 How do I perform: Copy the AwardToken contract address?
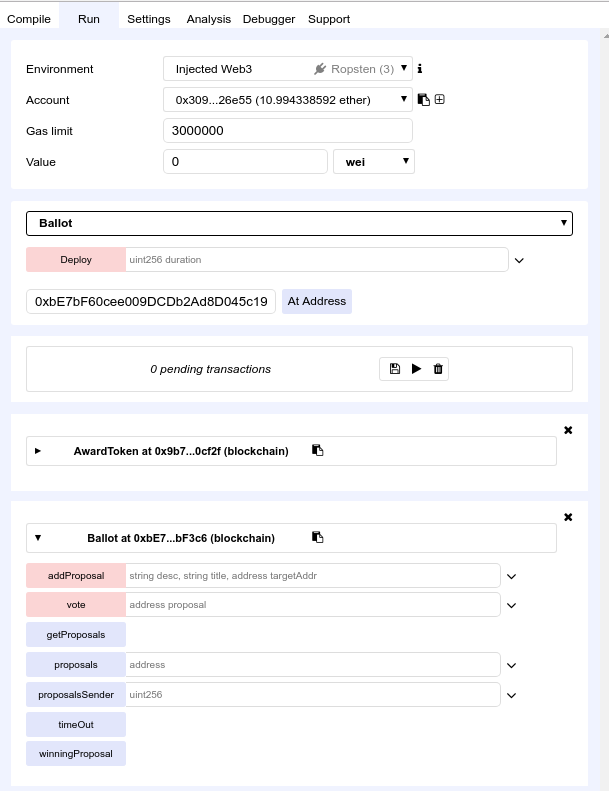(x=317, y=450)
